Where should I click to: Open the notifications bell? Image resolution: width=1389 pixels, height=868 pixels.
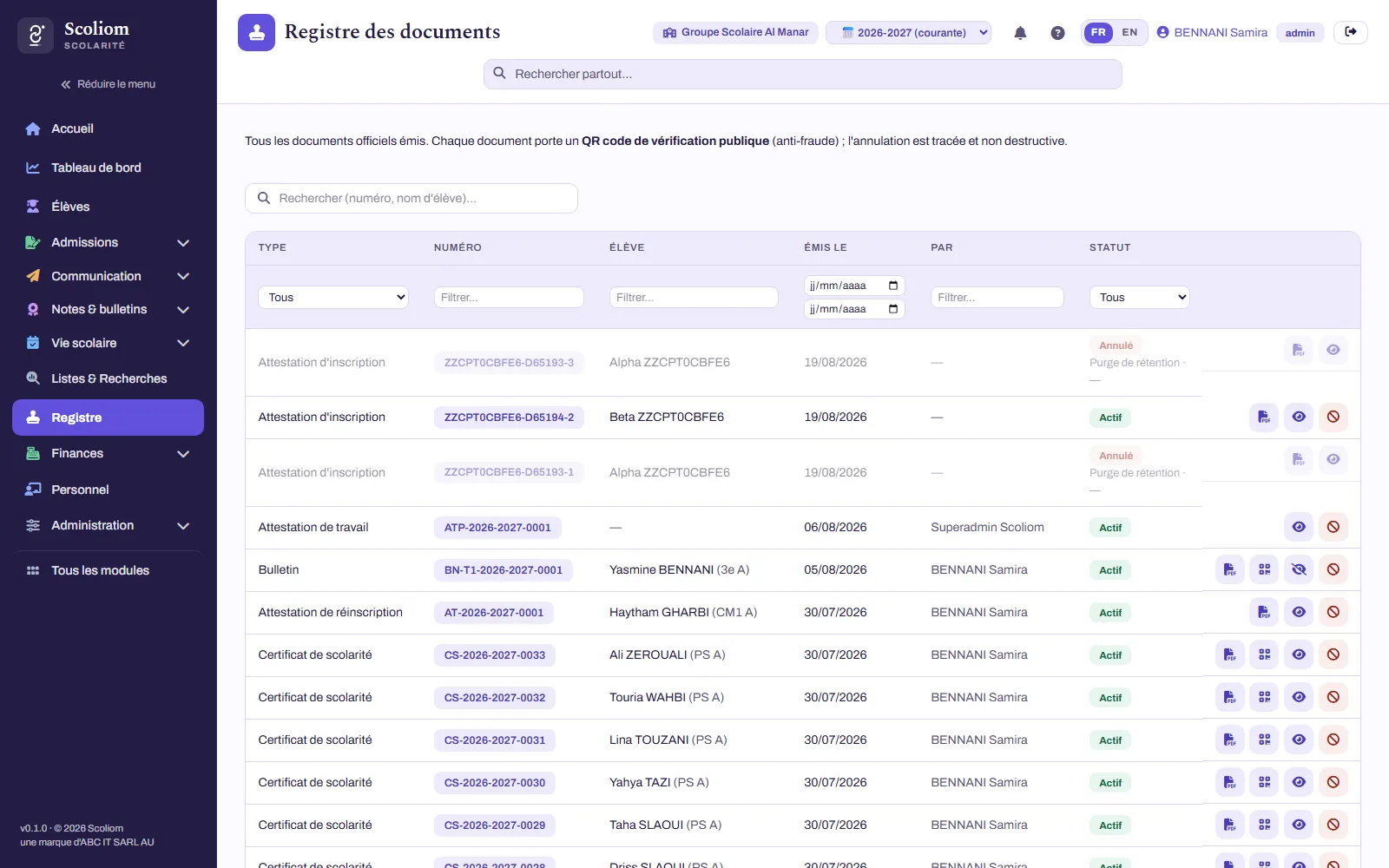[x=1020, y=33]
